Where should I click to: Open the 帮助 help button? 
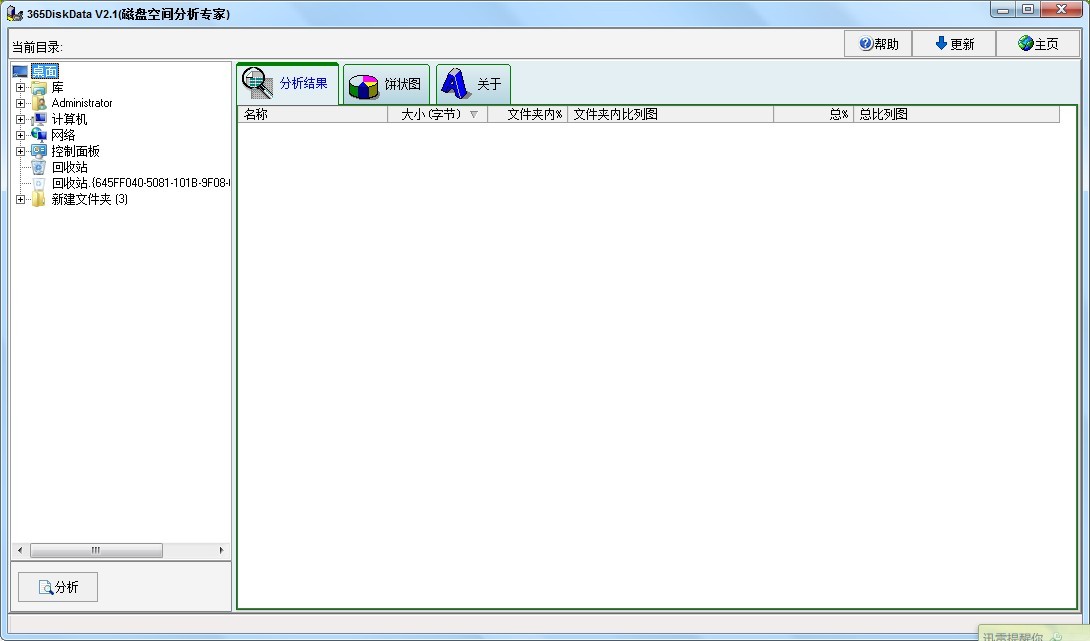pyautogui.click(x=878, y=44)
